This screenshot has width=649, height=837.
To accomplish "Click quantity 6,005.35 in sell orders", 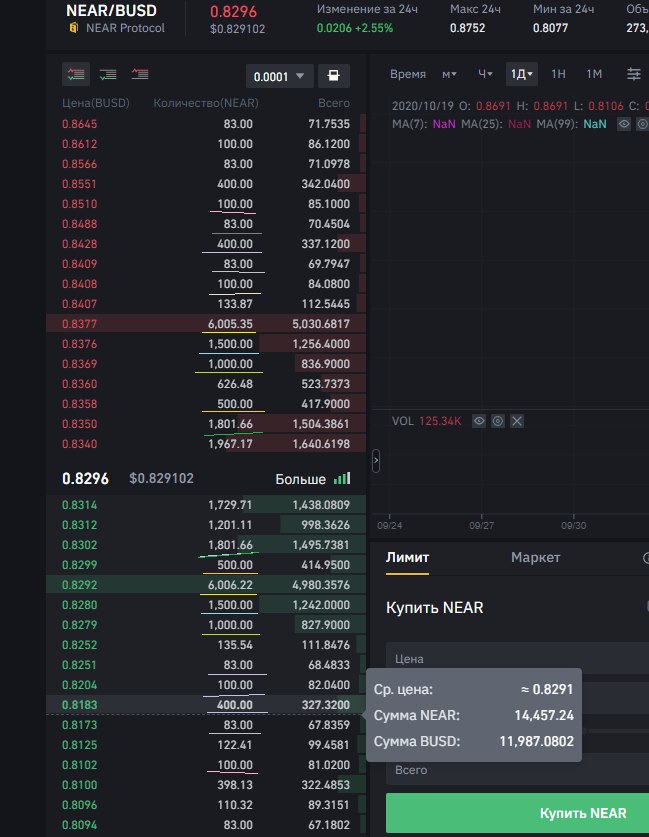I will (230, 324).
